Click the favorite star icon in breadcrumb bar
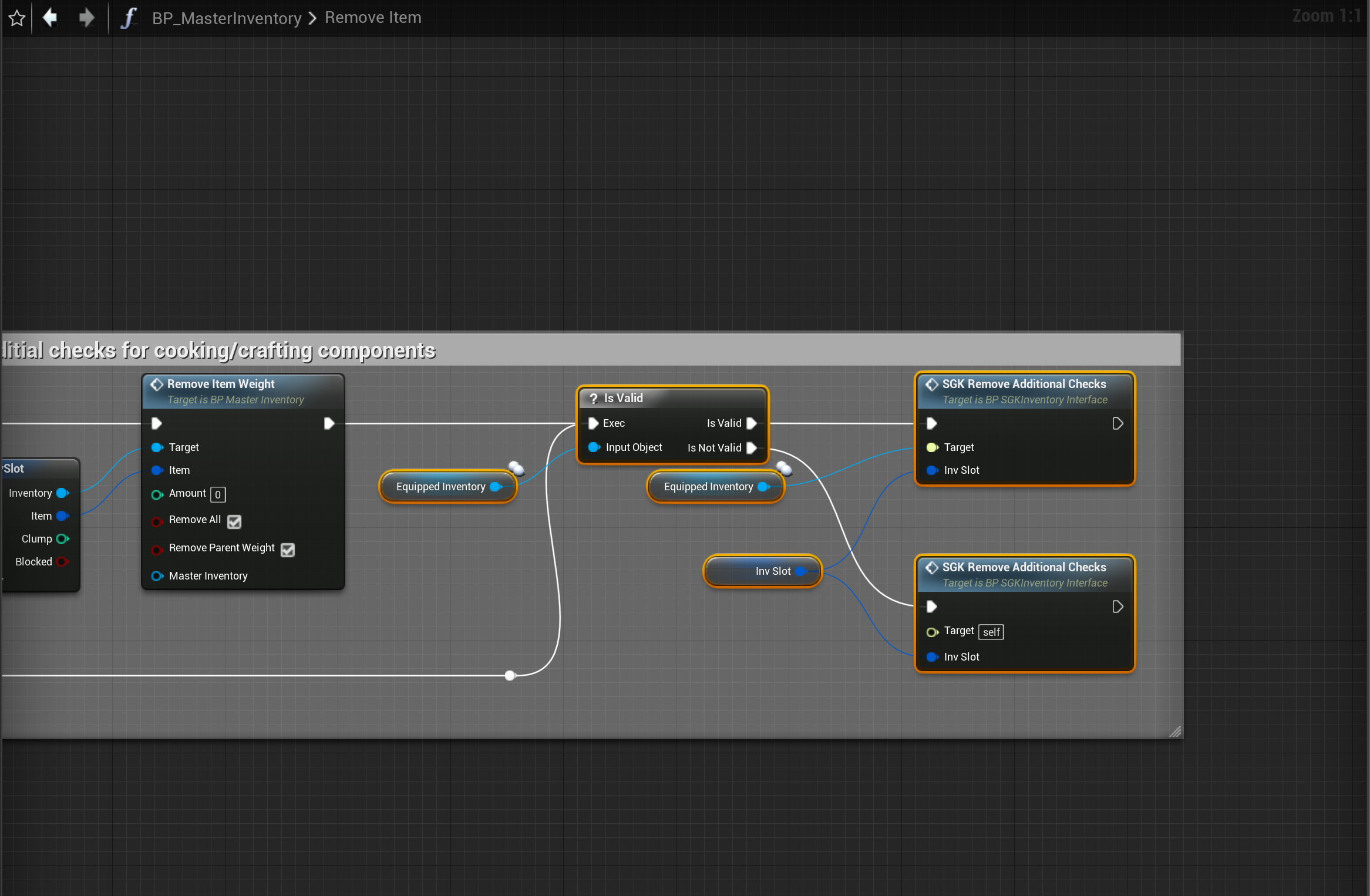1370x896 pixels. point(17,18)
